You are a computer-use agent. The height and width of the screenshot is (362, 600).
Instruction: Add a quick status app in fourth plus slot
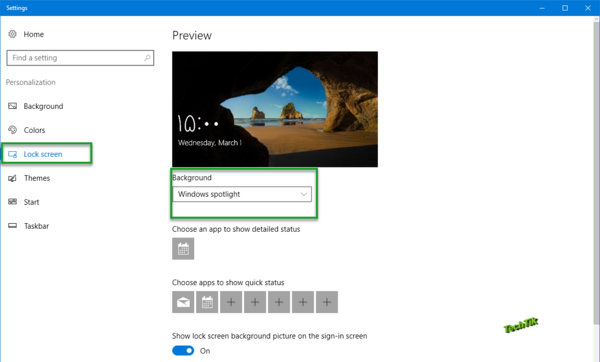pos(303,302)
